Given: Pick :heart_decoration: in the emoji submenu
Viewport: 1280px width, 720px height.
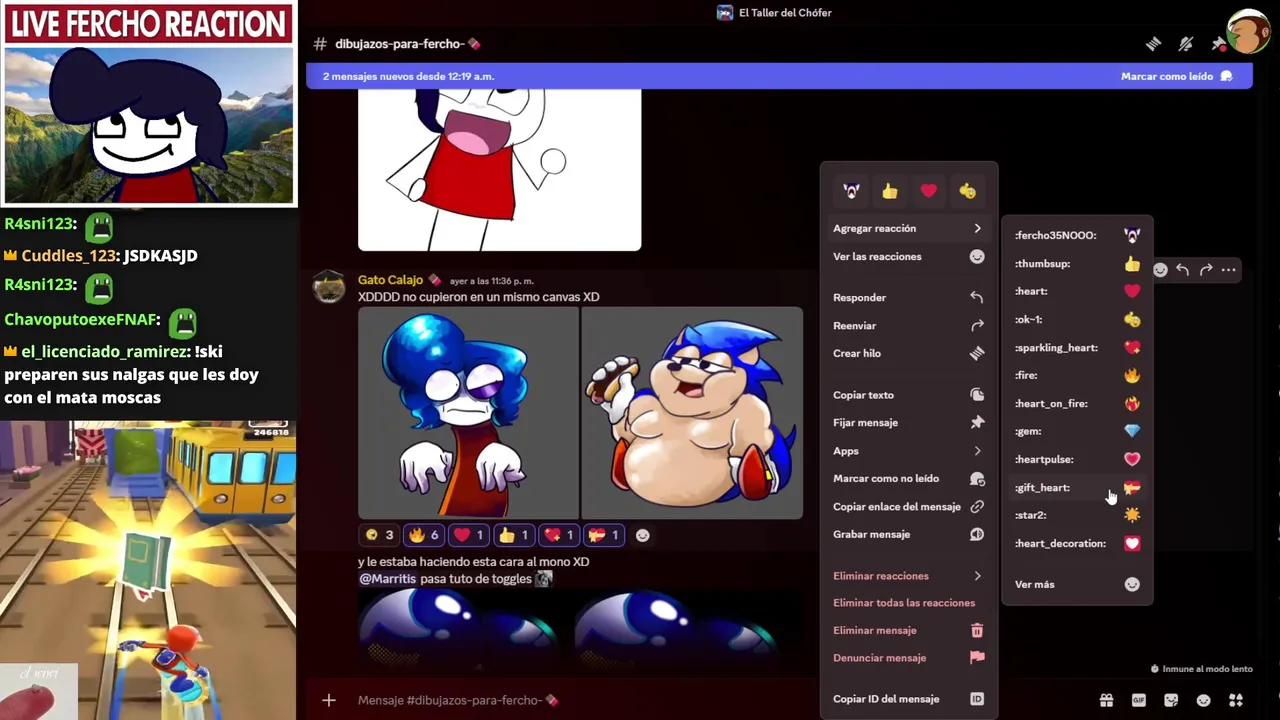Looking at the screenshot, I should click(x=1077, y=543).
